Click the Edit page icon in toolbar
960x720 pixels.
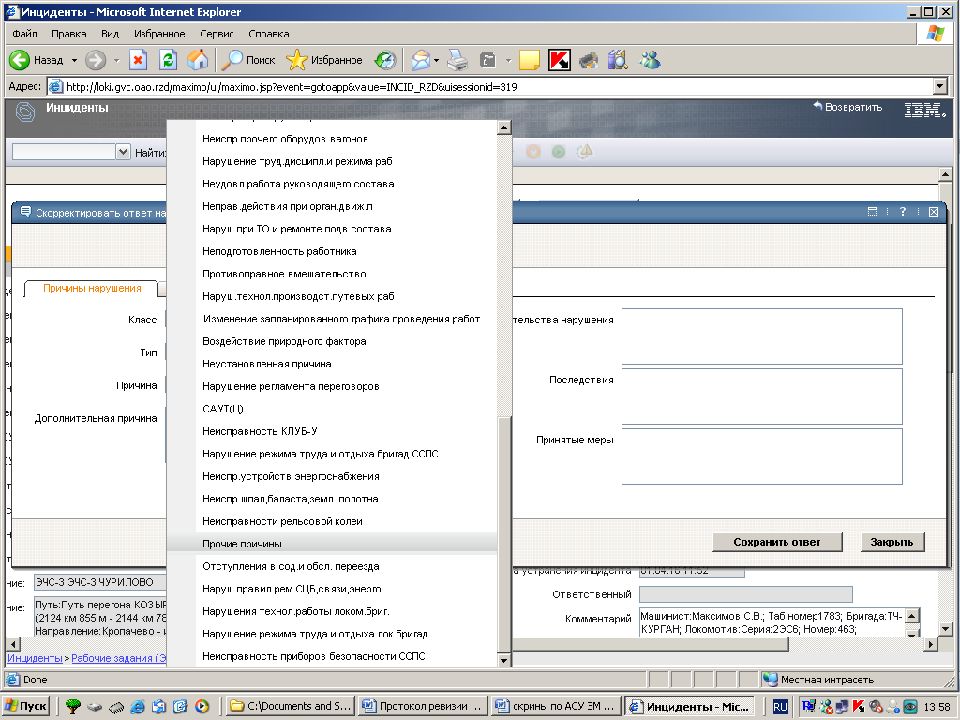tap(488, 60)
